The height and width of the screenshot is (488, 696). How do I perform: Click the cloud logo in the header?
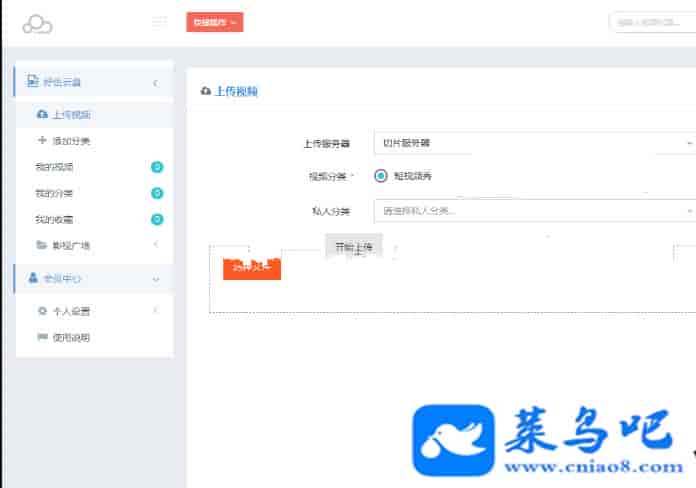(37, 22)
